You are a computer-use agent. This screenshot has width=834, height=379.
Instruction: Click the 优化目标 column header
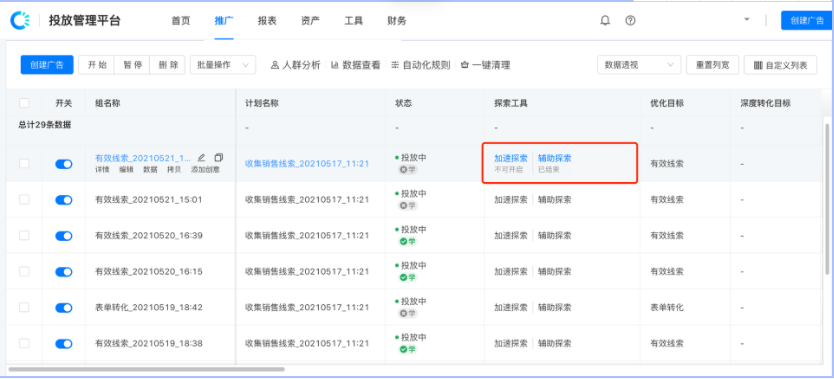tap(667, 103)
